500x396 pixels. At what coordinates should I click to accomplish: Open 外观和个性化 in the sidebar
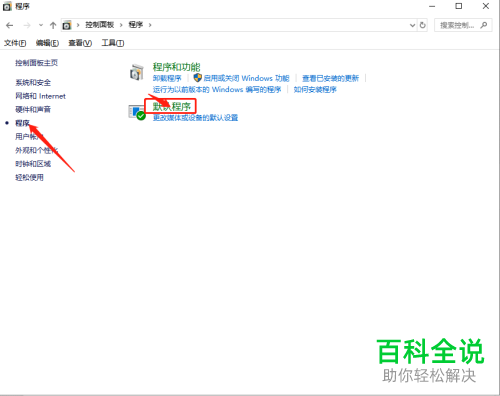(37, 150)
